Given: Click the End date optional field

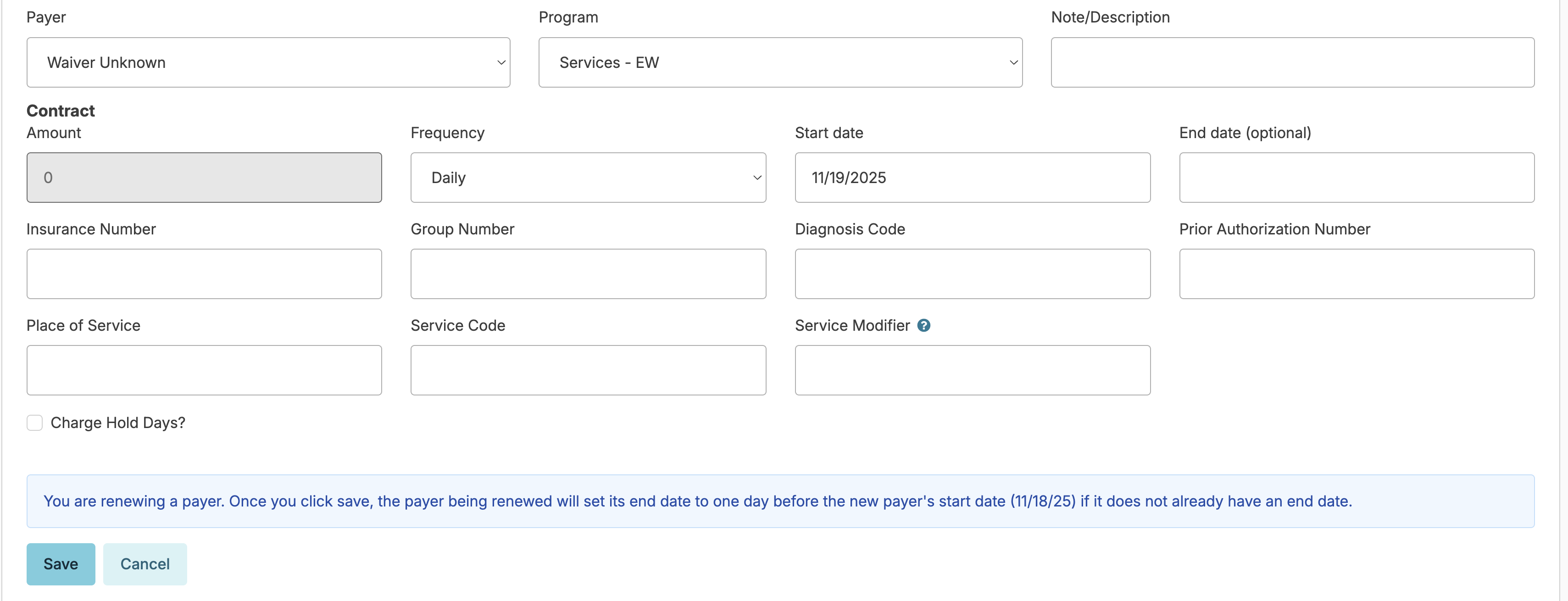Looking at the screenshot, I should point(1356,178).
